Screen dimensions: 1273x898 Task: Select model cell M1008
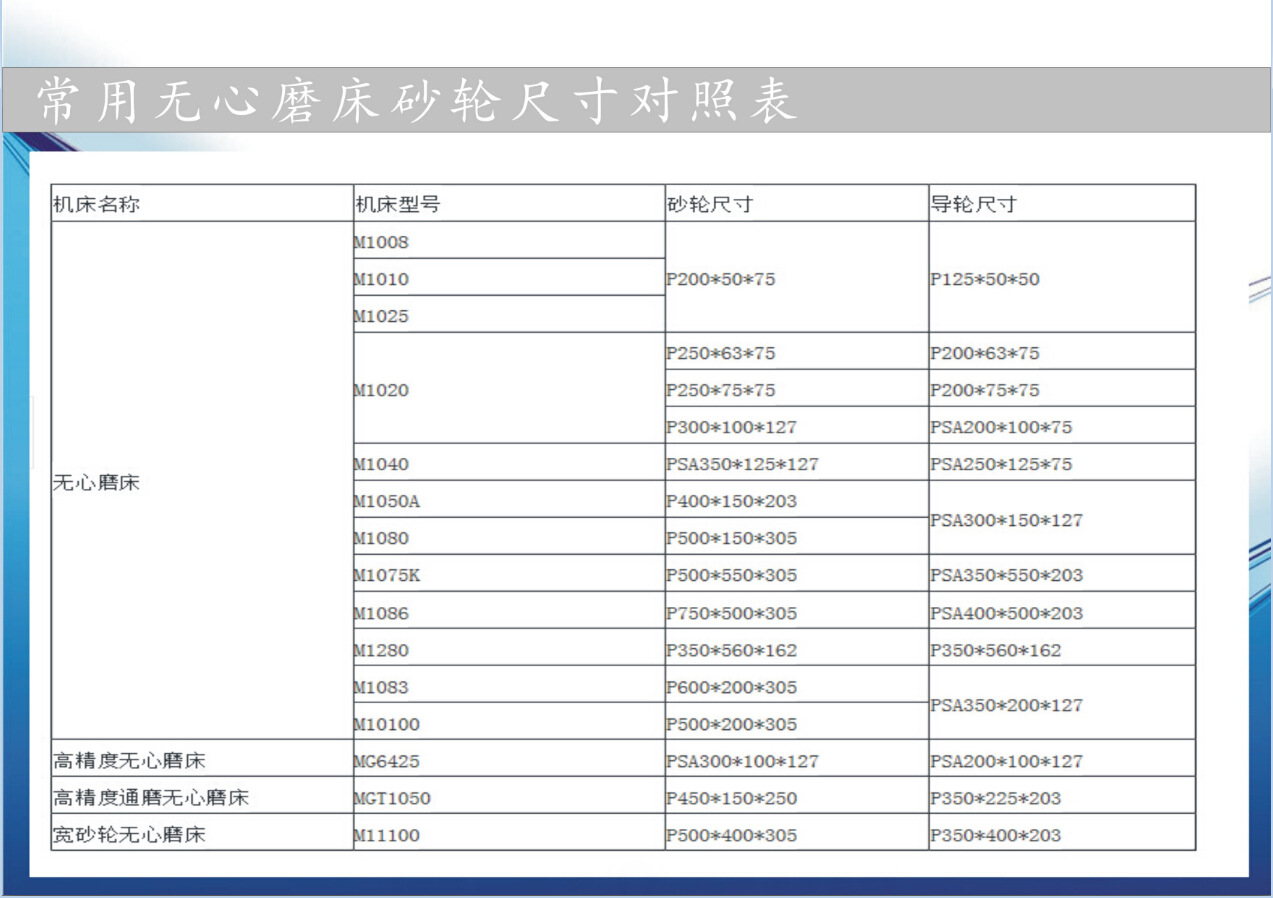click(509, 240)
